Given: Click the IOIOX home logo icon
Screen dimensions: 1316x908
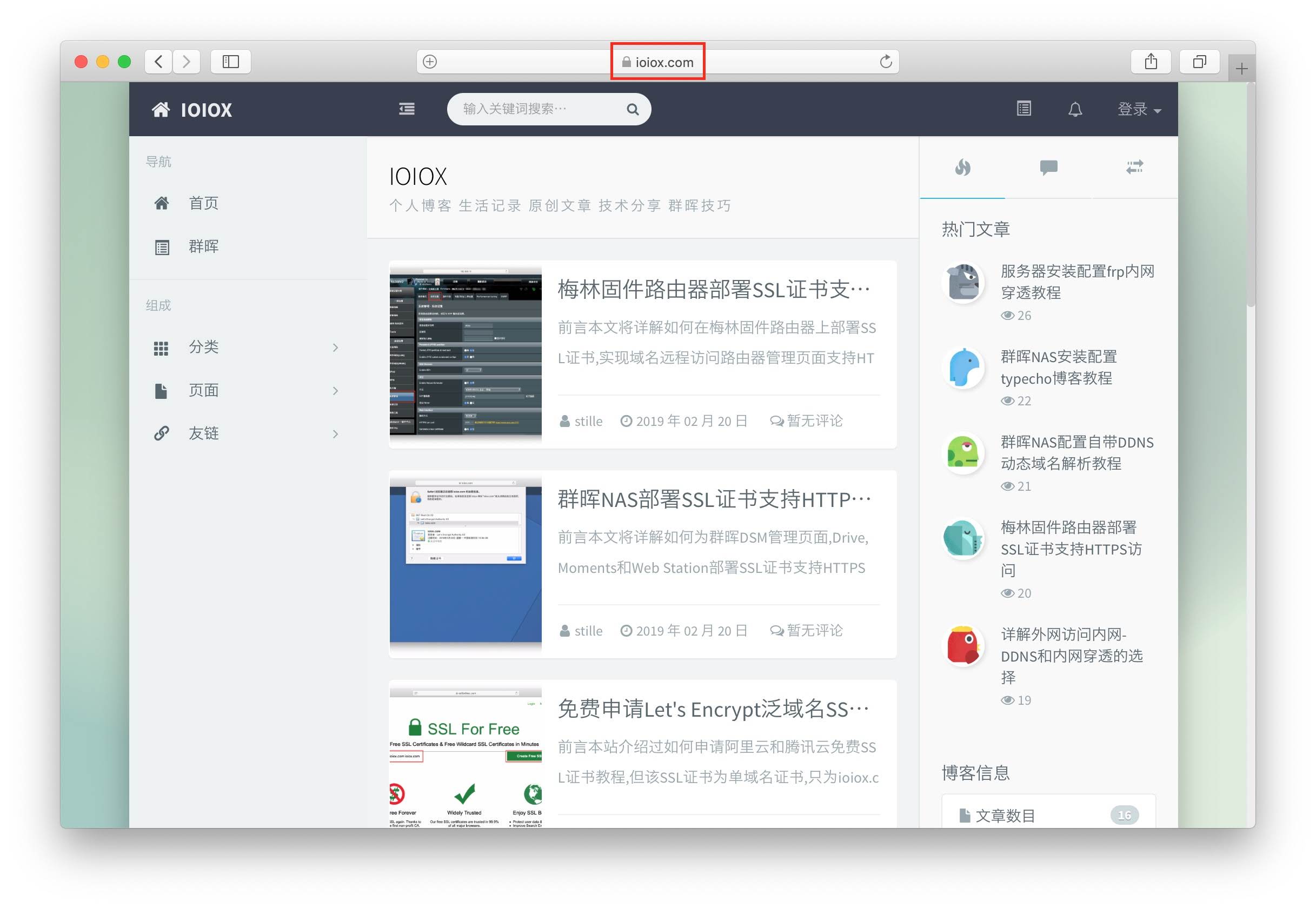Looking at the screenshot, I should (161, 109).
